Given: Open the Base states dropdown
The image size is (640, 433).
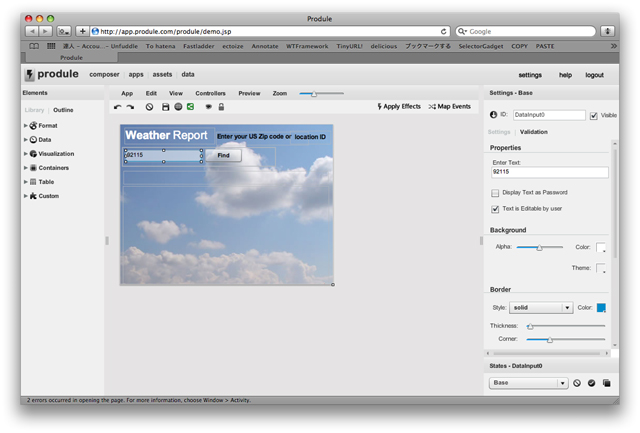Looking at the screenshot, I should click(528, 383).
